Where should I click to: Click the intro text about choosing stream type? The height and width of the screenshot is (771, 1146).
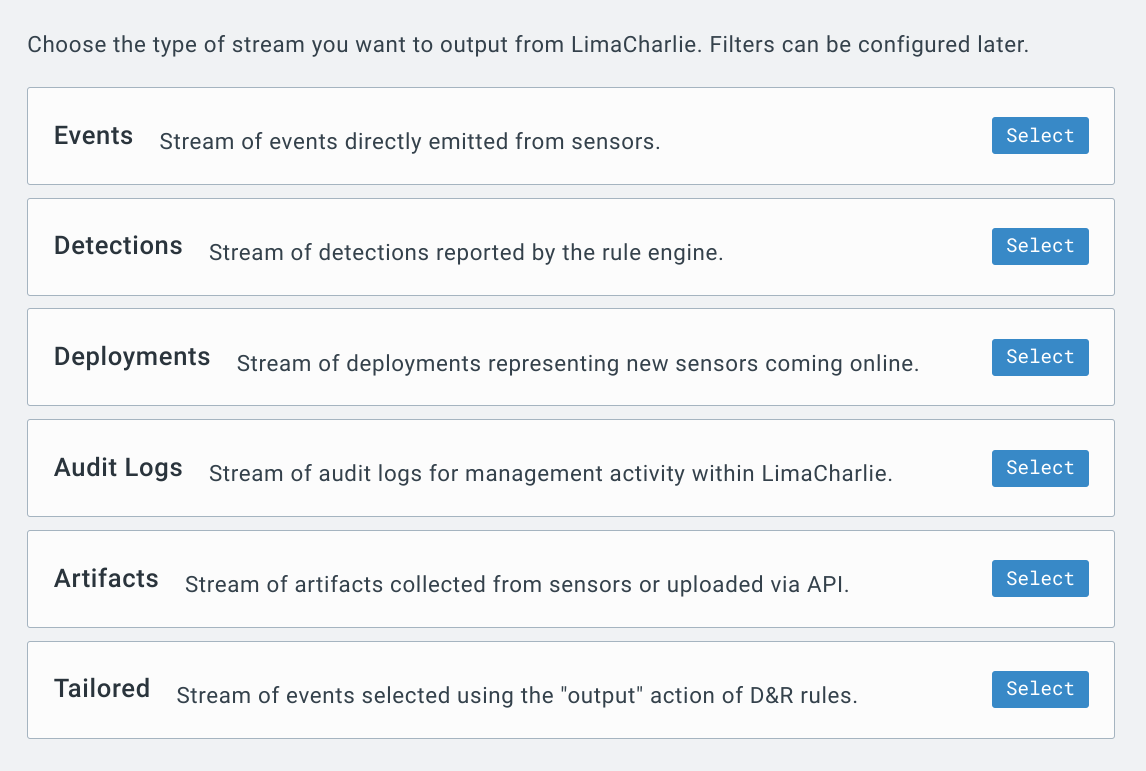(x=528, y=45)
